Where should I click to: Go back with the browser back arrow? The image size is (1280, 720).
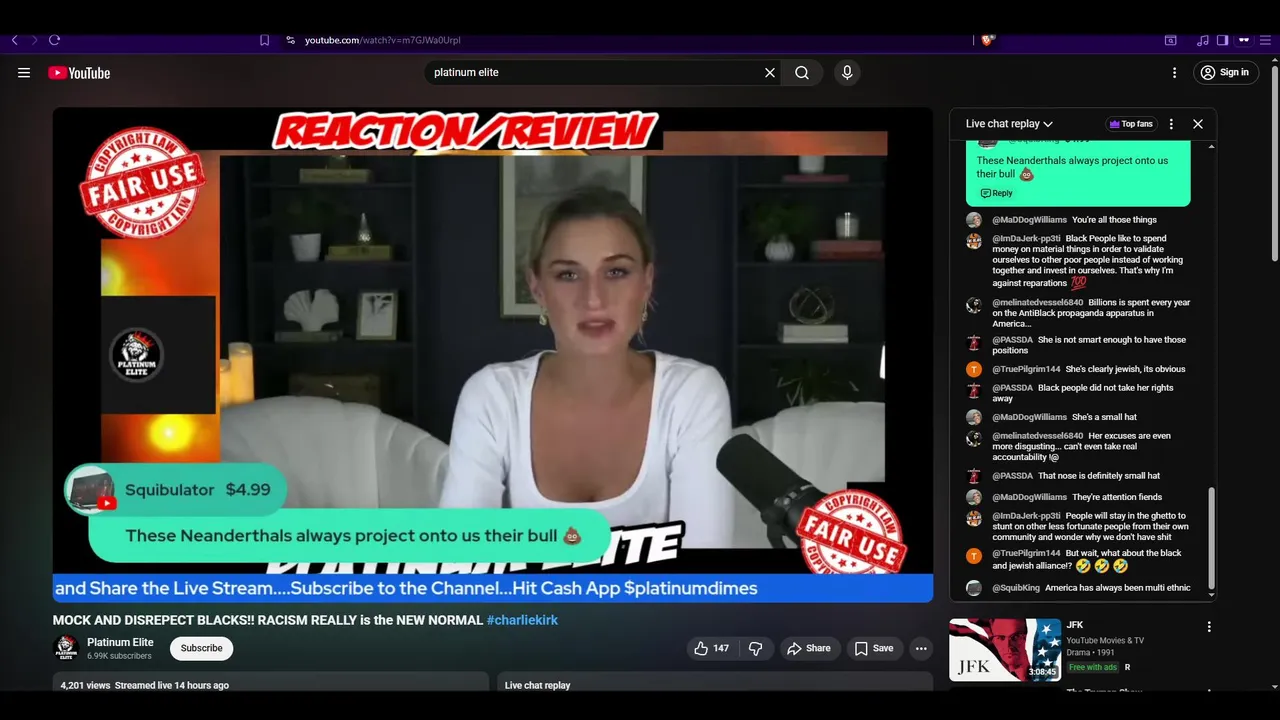(x=15, y=40)
